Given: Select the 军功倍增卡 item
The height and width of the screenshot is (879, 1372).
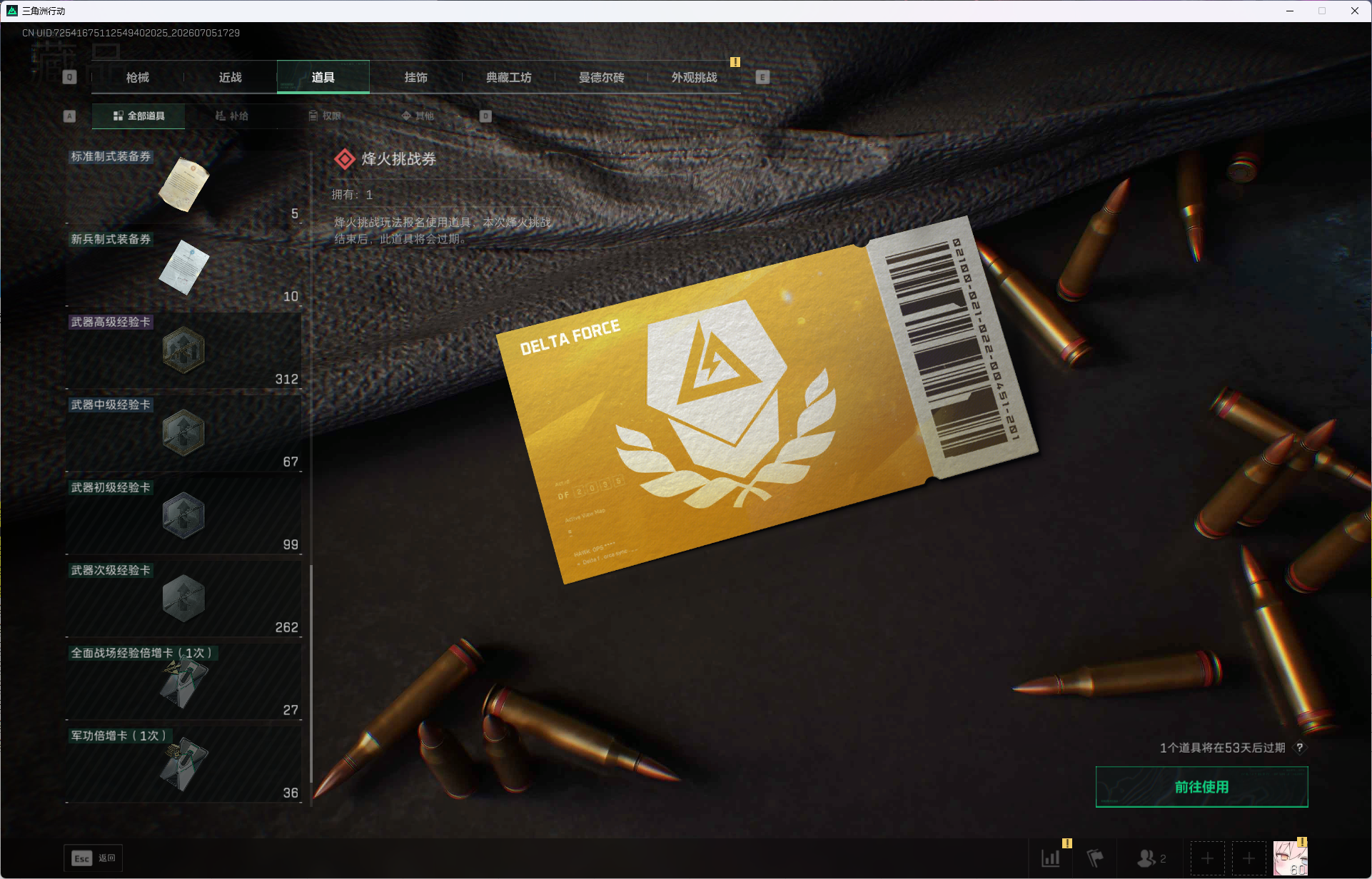Looking at the screenshot, I should tap(184, 765).
